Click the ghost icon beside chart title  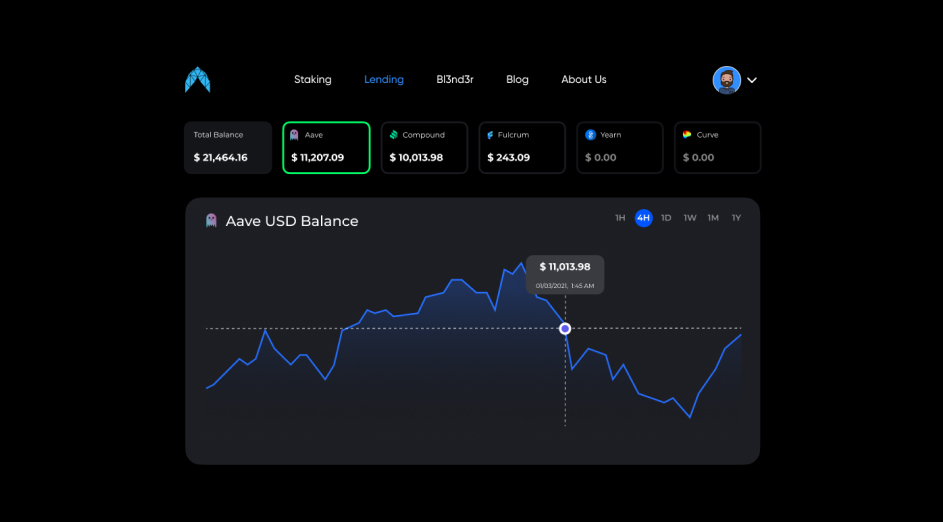(x=211, y=221)
